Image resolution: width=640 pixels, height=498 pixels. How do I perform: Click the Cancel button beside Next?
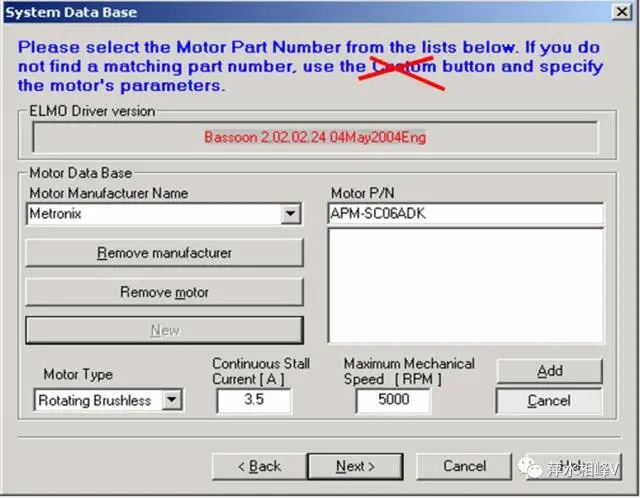click(x=464, y=466)
